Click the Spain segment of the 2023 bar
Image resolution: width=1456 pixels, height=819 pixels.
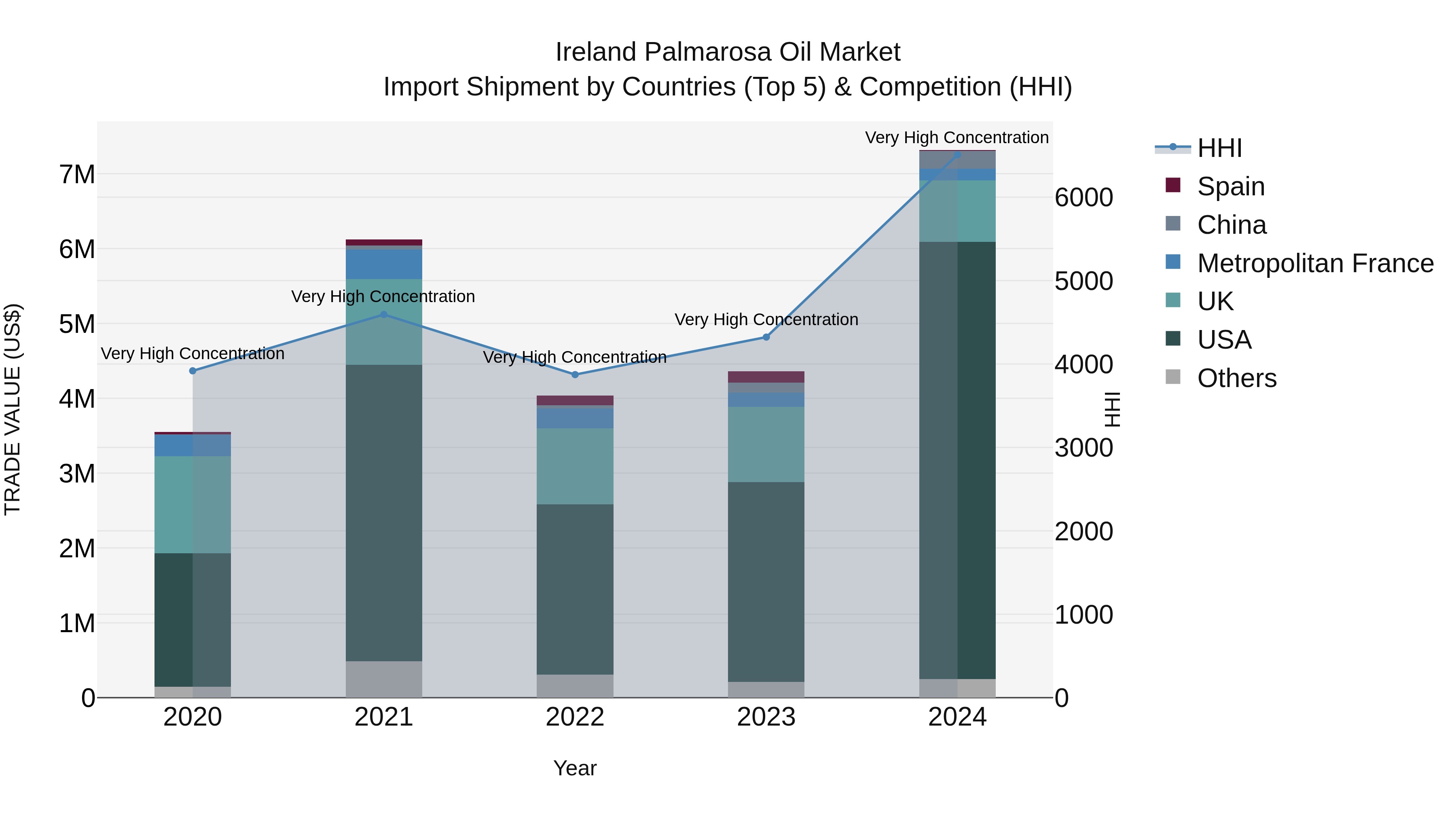[x=766, y=377]
